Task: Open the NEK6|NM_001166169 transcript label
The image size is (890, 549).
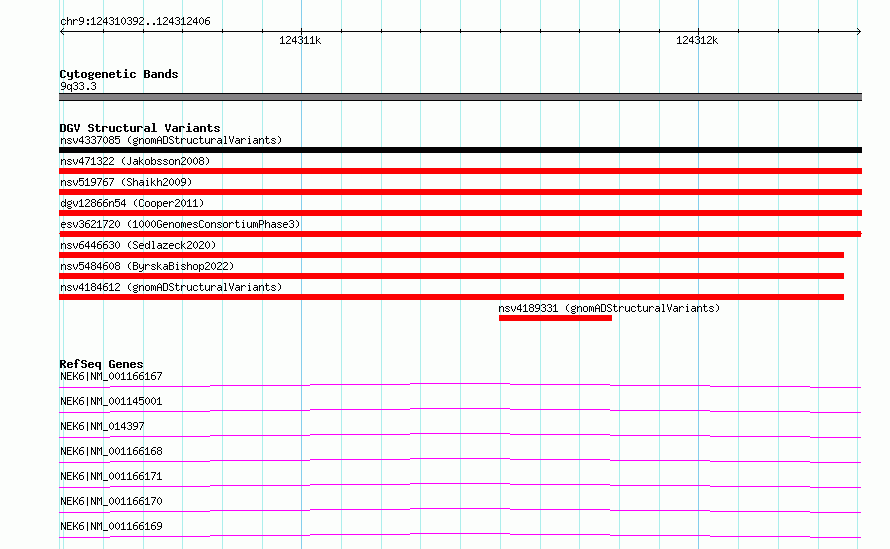Action: pyautogui.click(x=111, y=526)
